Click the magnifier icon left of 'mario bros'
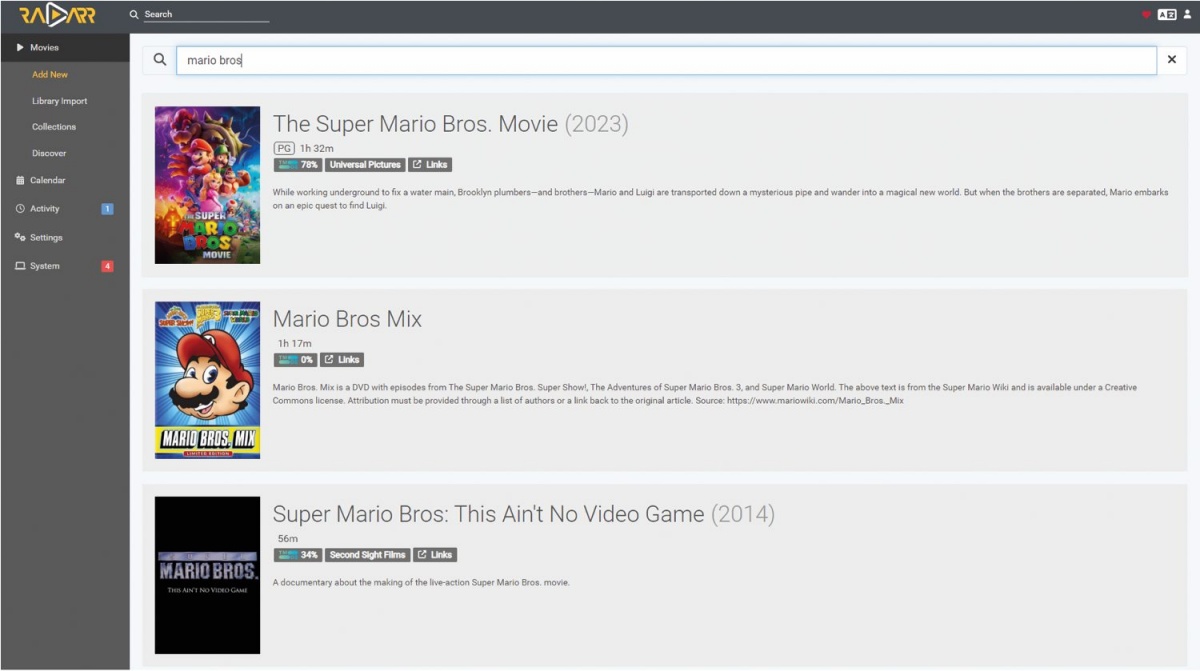 [x=160, y=60]
